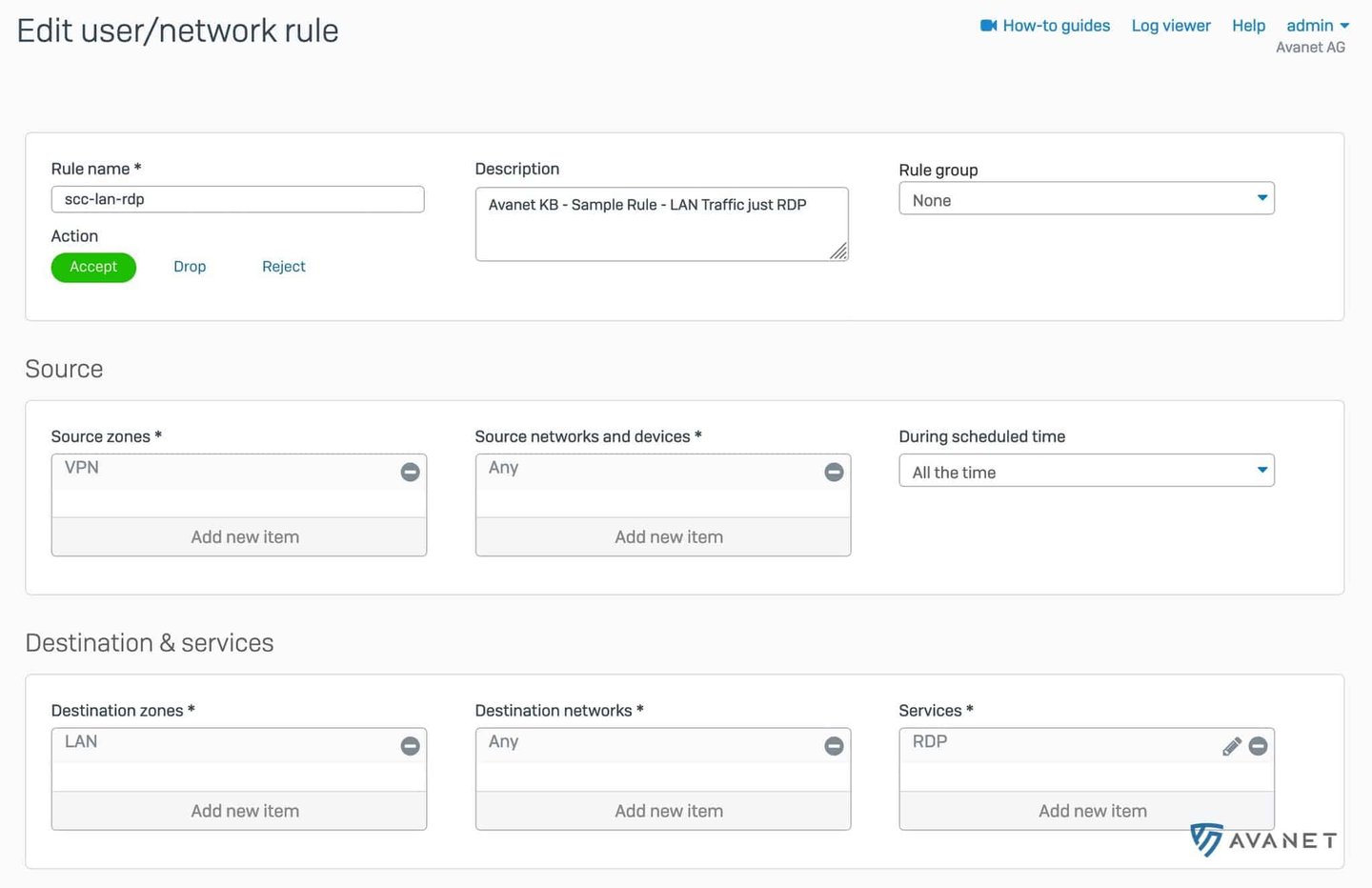Add new item to Destination zones
The width and height of the screenshot is (1372, 888).
(x=239, y=811)
